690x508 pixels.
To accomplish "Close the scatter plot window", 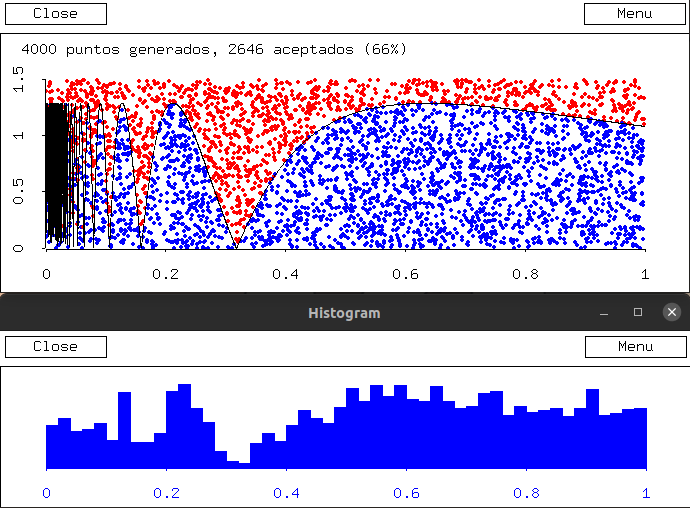I will point(56,14).
